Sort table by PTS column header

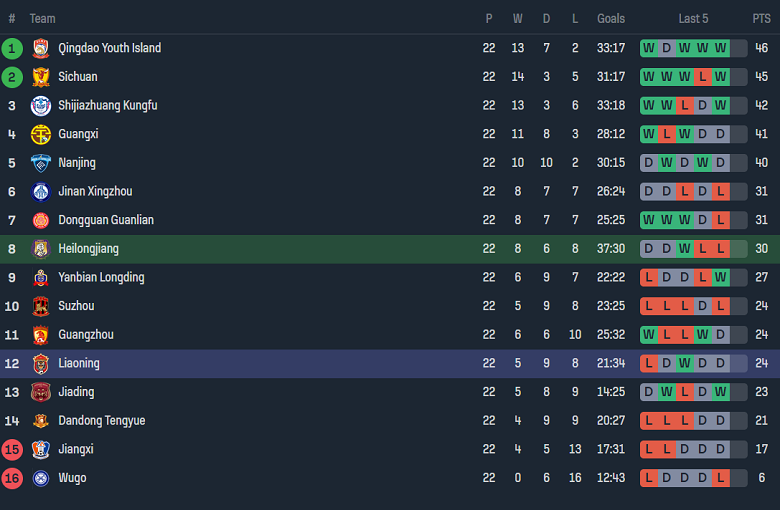pos(761,19)
